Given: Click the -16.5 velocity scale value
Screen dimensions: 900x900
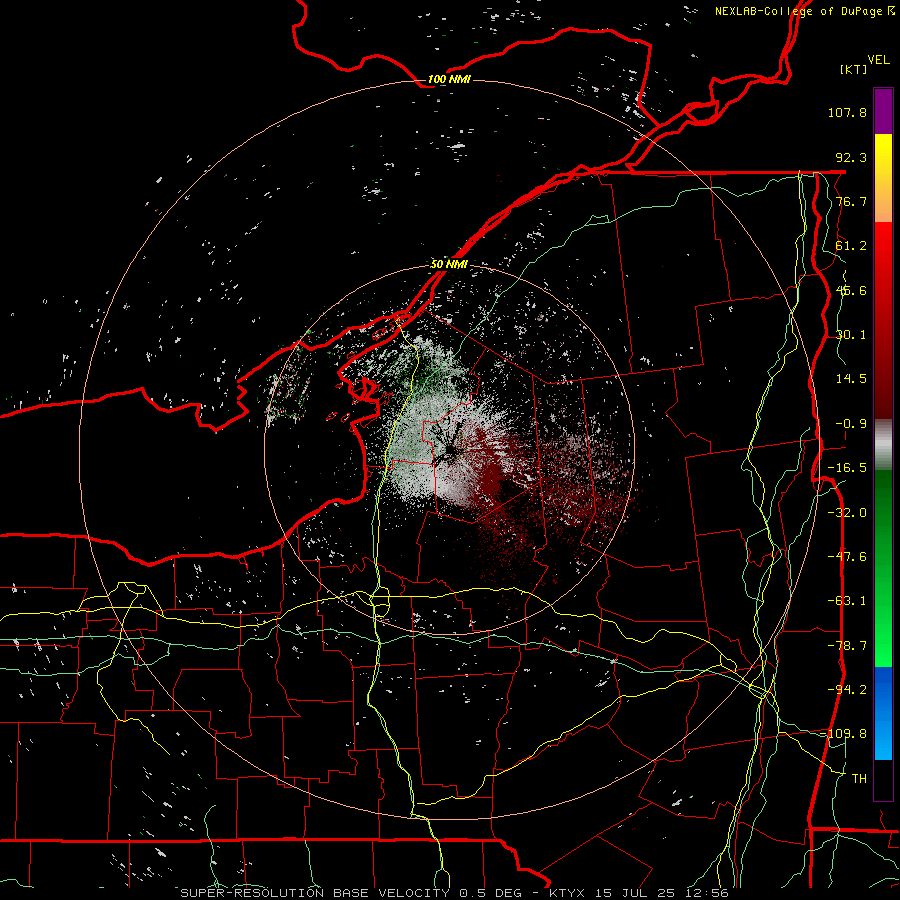Looking at the screenshot, I should 847,468.
